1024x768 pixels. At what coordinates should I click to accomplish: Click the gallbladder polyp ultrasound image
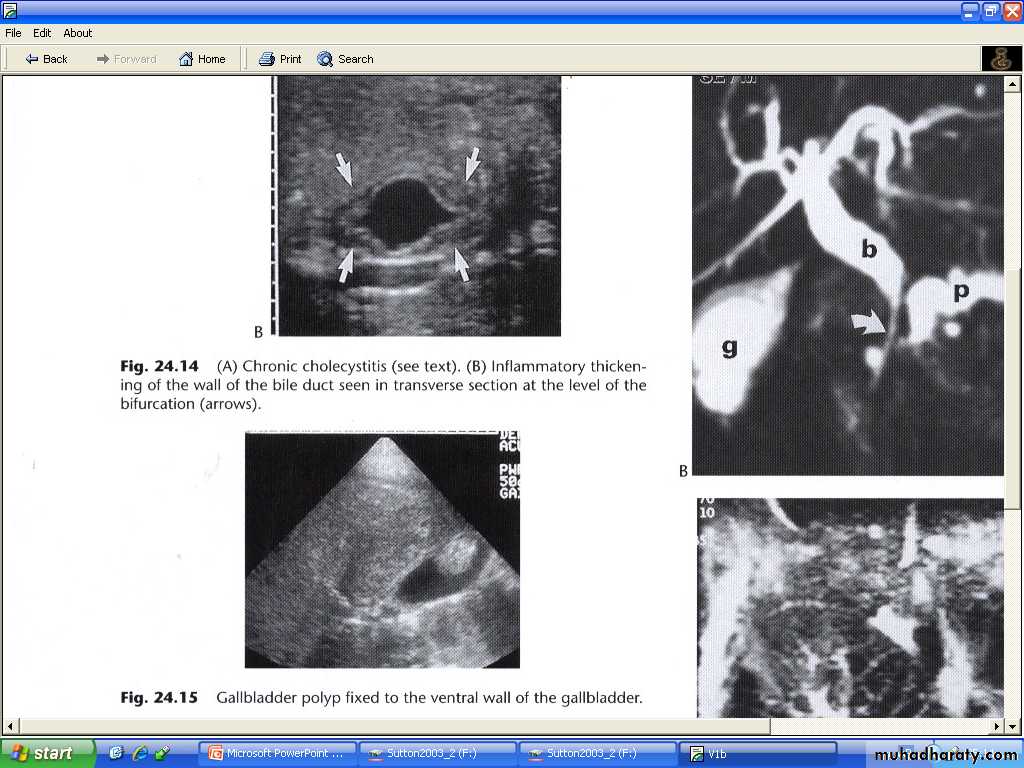click(x=382, y=550)
